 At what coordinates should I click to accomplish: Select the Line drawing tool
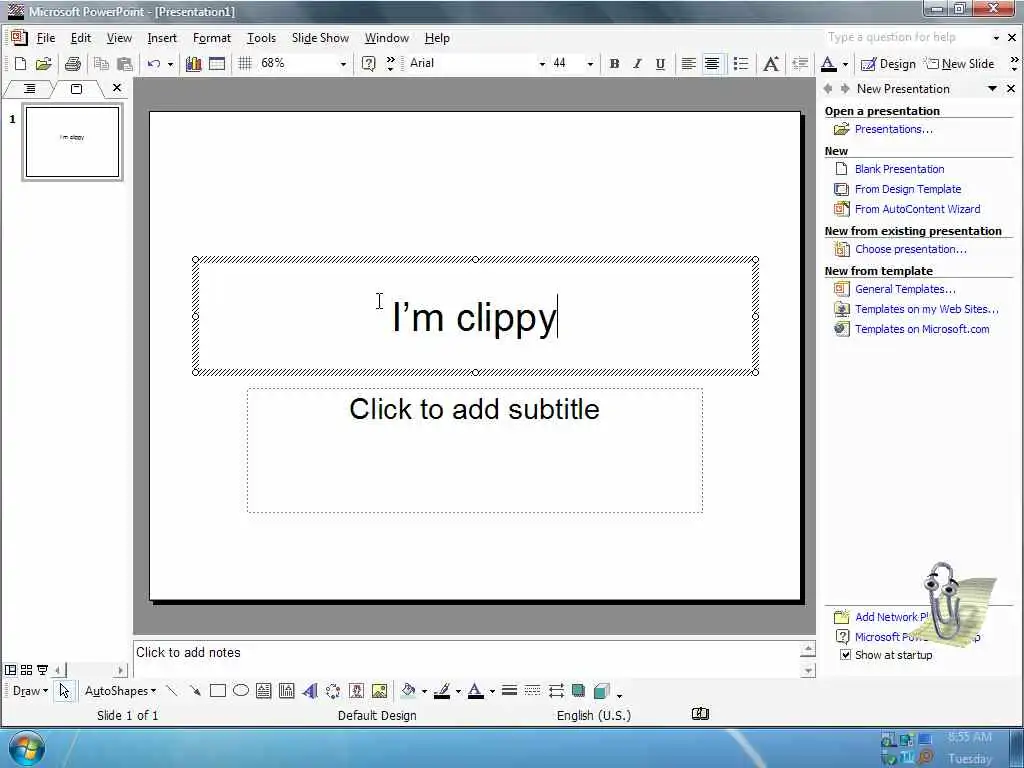[x=171, y=691]
